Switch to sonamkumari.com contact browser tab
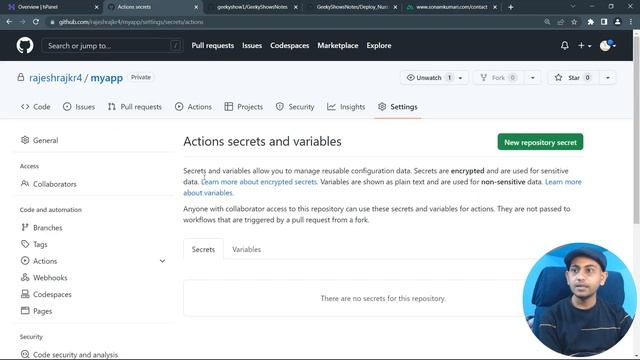The height and width of the screenshot is (360, 640). point(452,7)
